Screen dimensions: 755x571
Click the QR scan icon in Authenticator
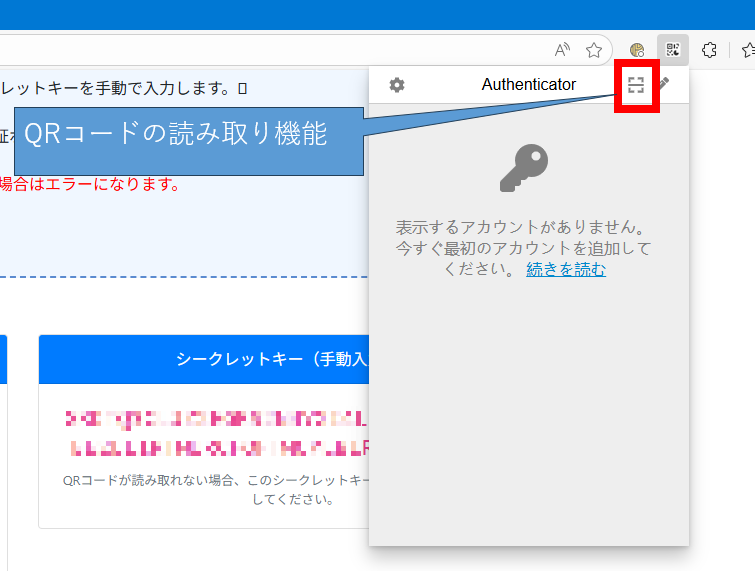pos(635,86)
